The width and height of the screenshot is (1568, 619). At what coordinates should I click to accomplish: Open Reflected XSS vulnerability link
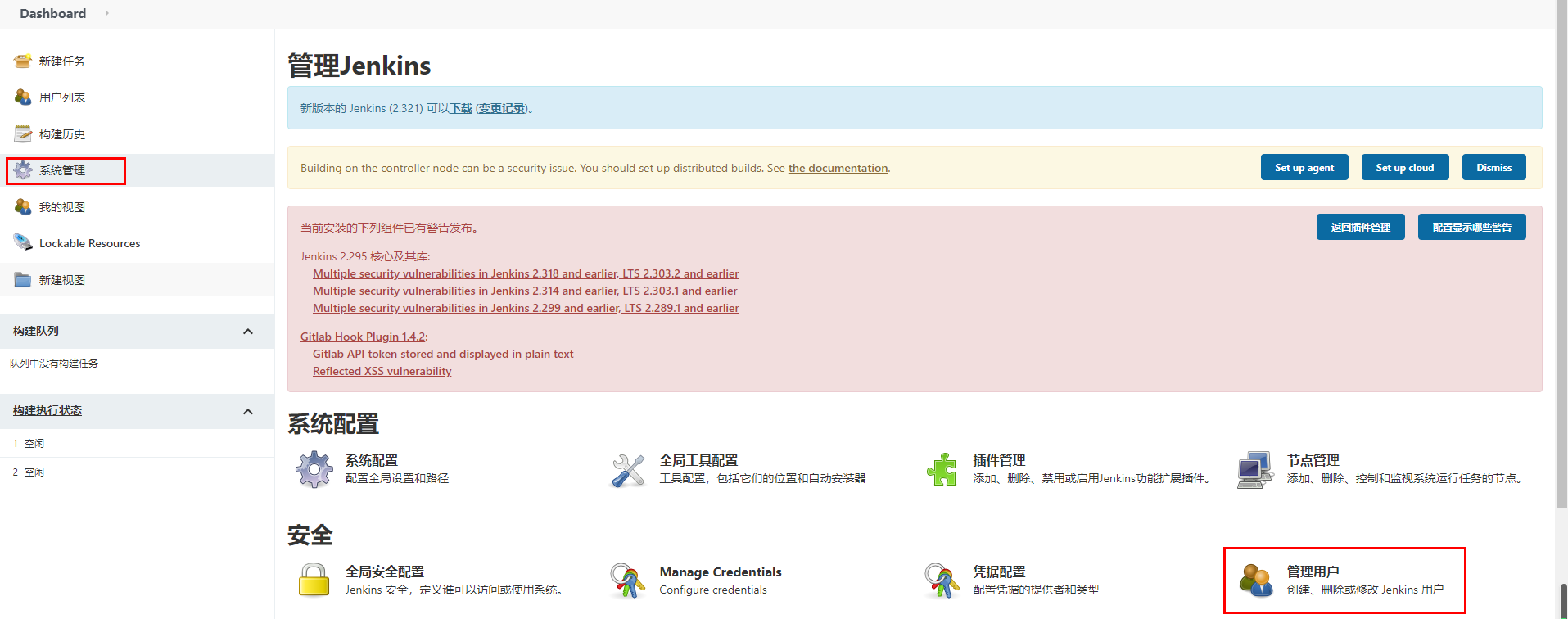382,371
